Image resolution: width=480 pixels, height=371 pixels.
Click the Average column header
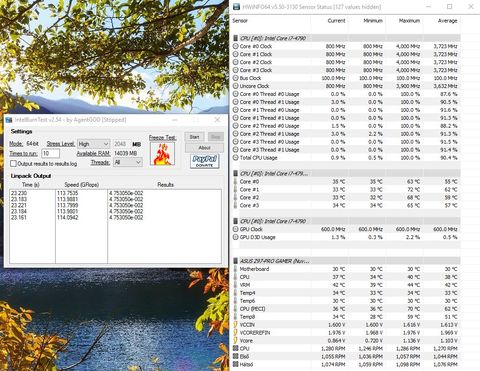[448, 21]
